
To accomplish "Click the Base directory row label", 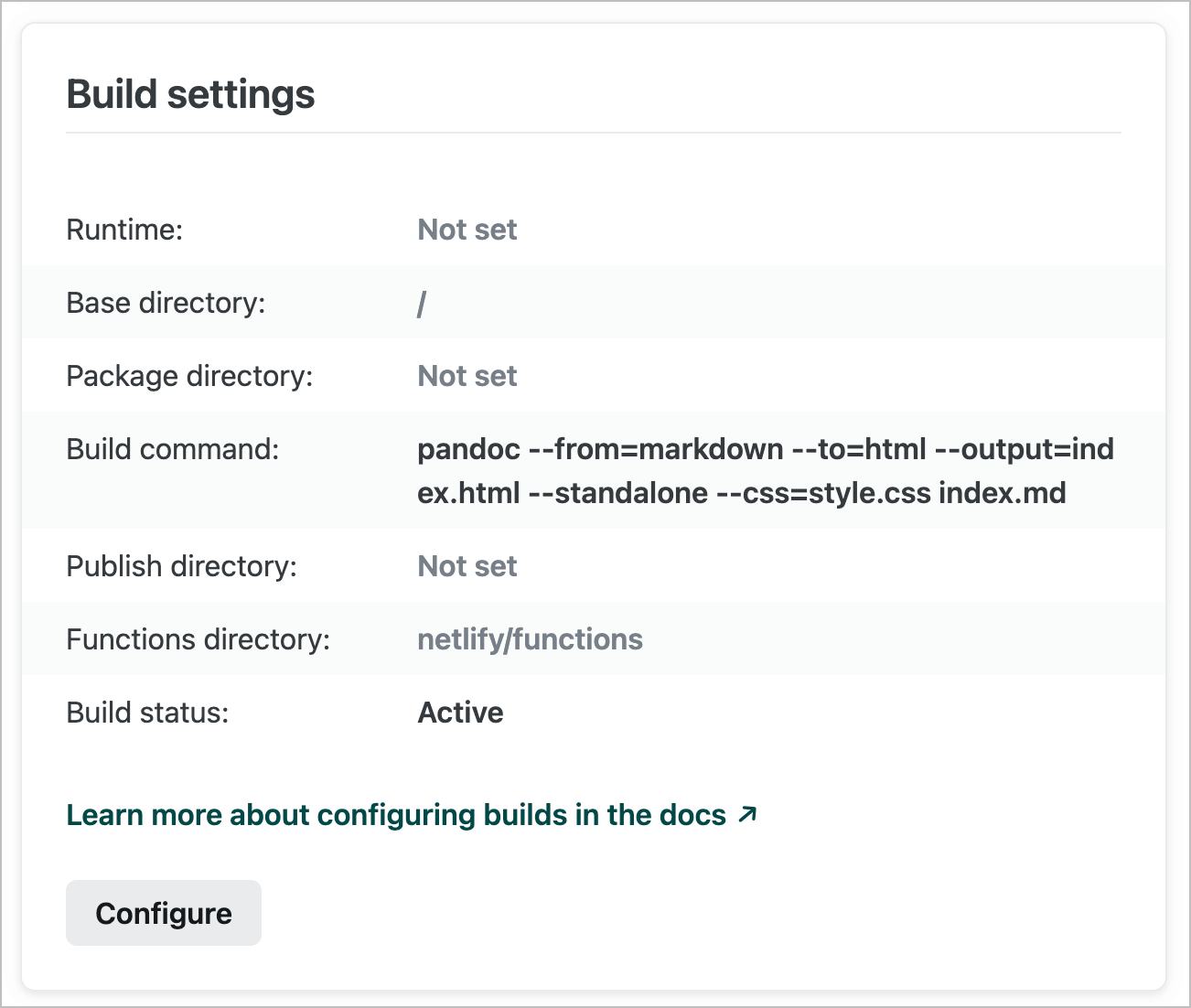I will pos(166,303).
